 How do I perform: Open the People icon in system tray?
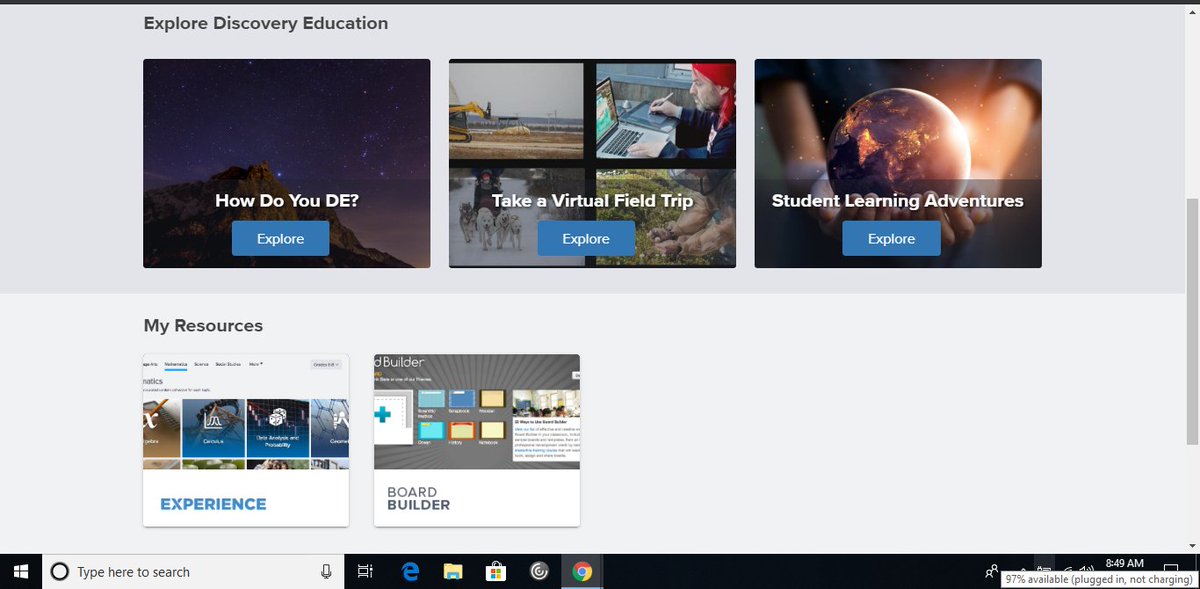(991, 572)
